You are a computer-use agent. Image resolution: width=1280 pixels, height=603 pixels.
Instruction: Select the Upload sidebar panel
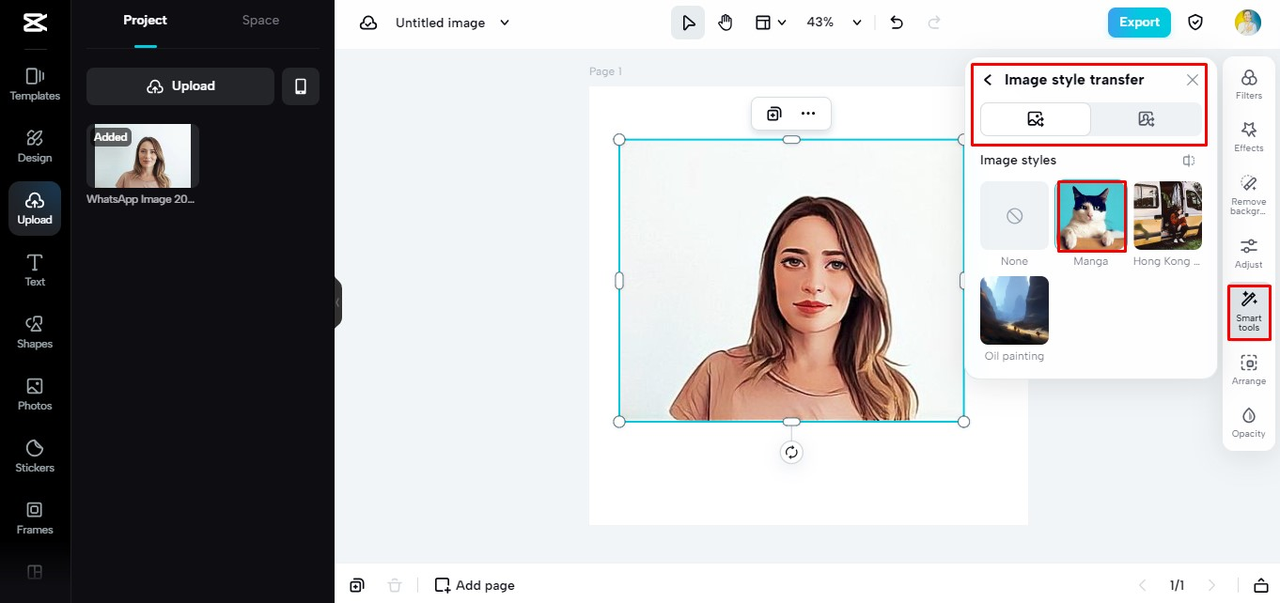[x=35, y=208]
